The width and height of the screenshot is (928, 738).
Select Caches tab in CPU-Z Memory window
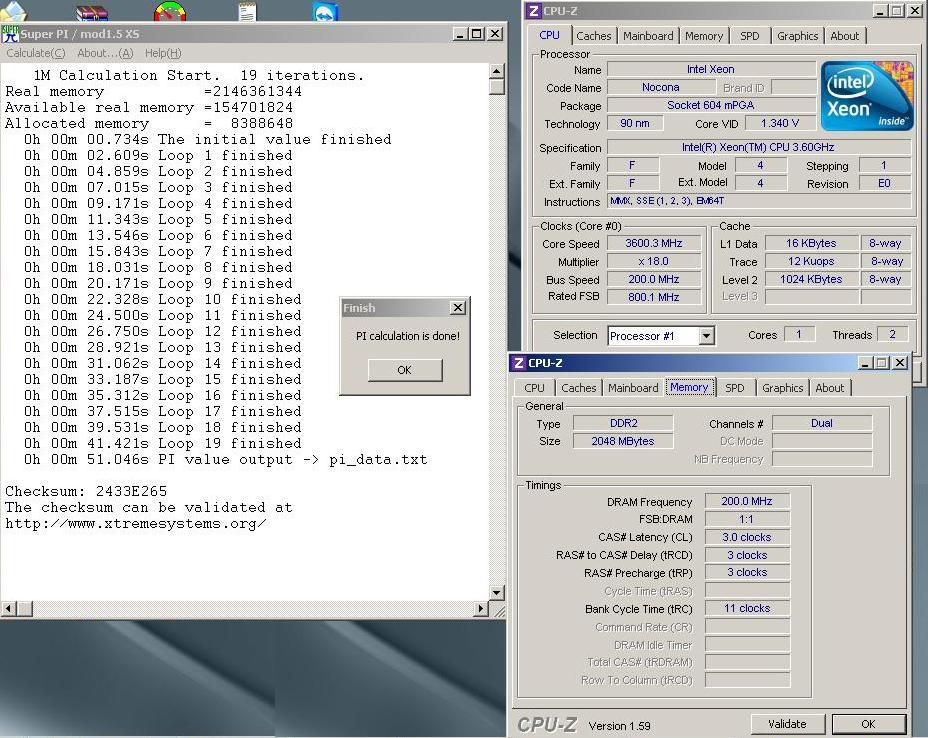(x=579, y=388)
